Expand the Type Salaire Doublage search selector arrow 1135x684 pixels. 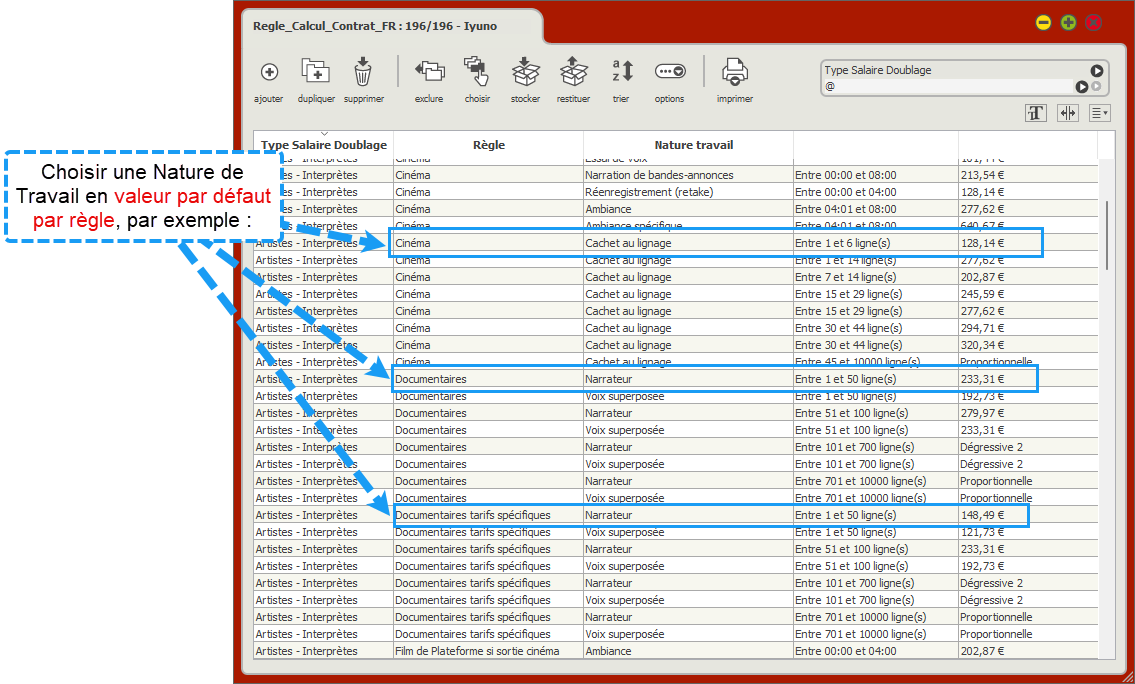(1097, 71)
